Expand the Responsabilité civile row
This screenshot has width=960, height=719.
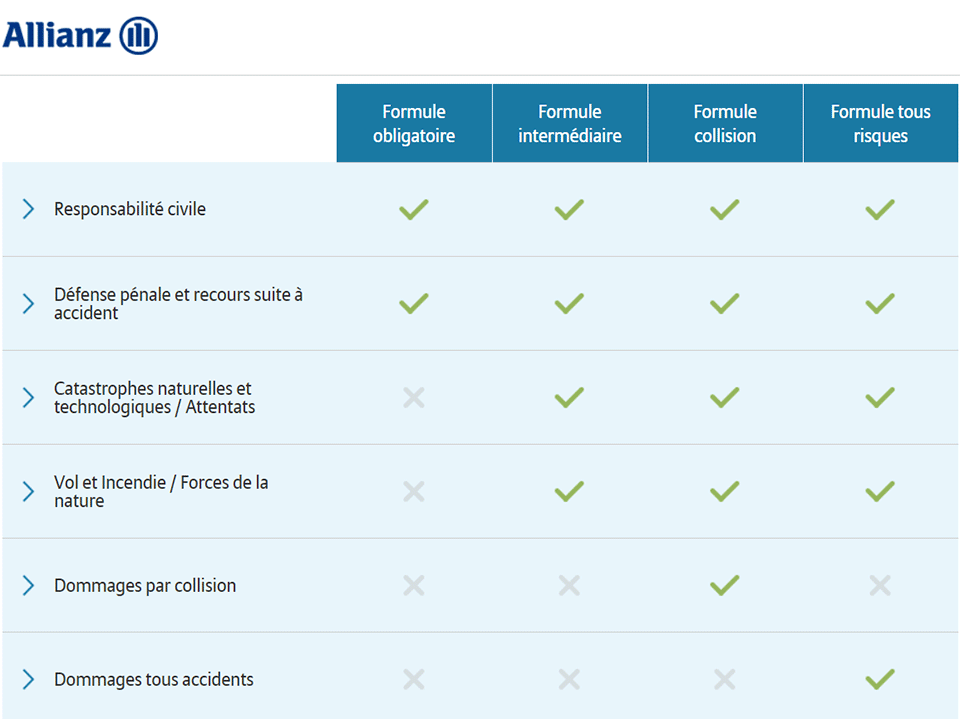27,209
